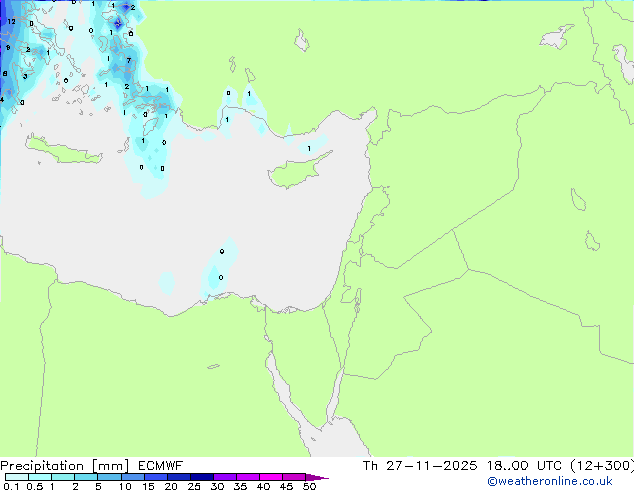Click the 15–20 mm legend color swatch

[156, 477]
